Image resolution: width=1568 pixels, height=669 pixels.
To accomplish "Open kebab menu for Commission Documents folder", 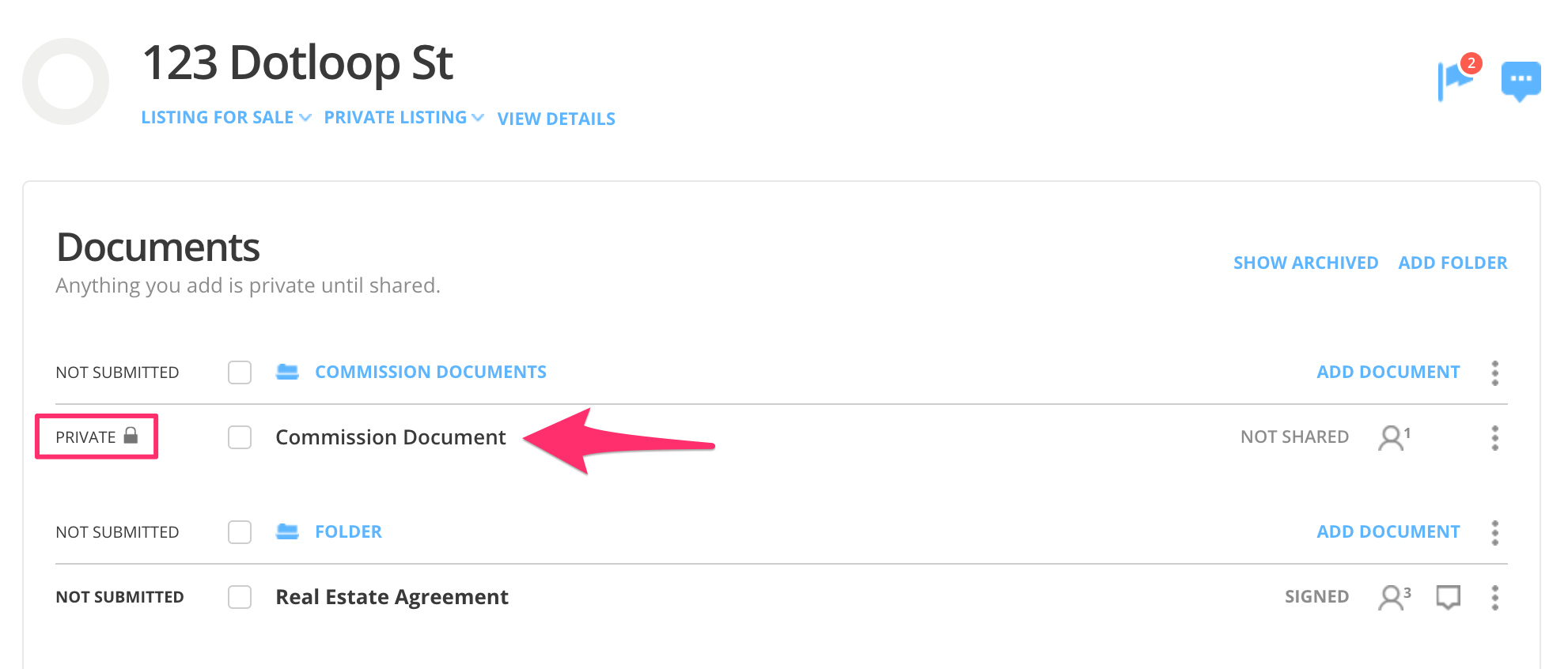I will coord(1494,372).
